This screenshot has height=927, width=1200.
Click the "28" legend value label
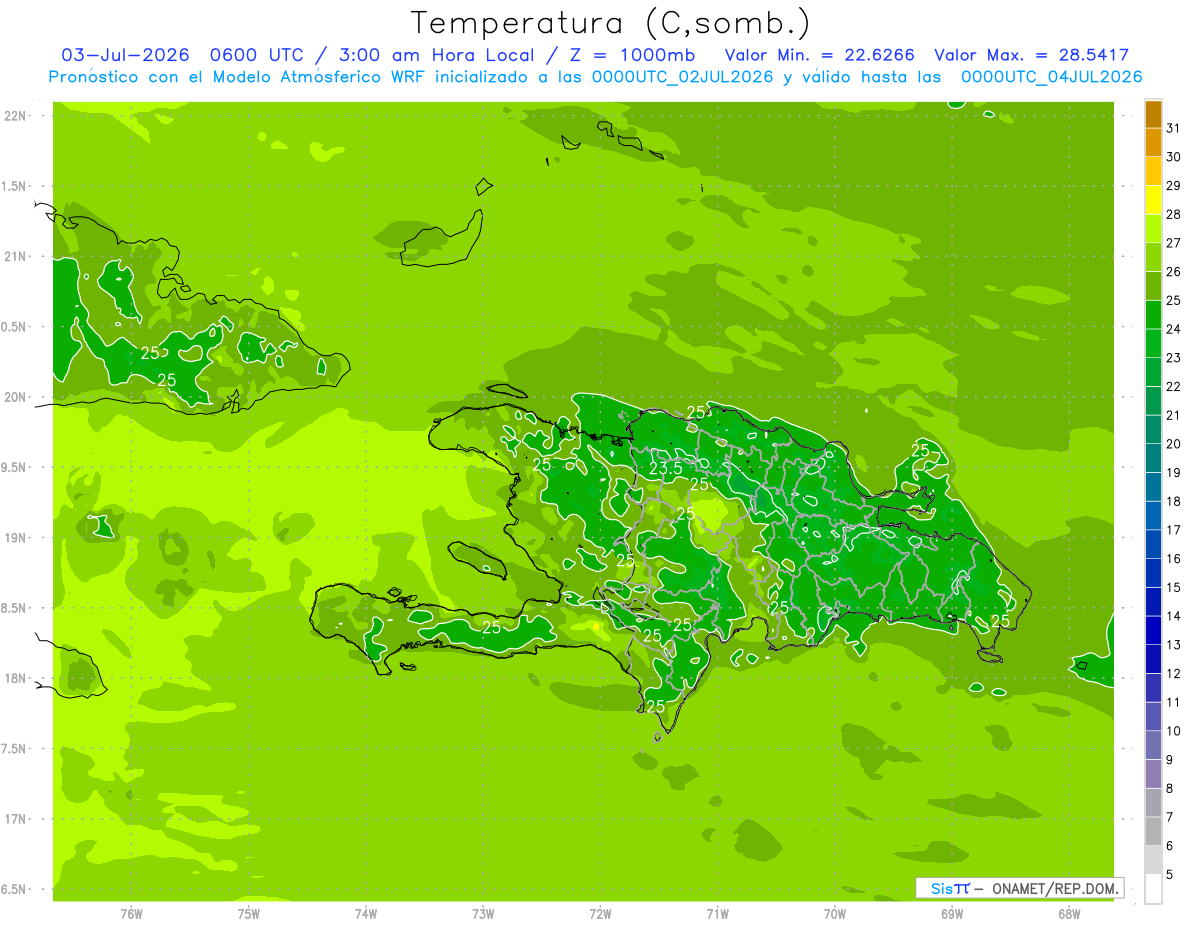(x=1174, y=214)
